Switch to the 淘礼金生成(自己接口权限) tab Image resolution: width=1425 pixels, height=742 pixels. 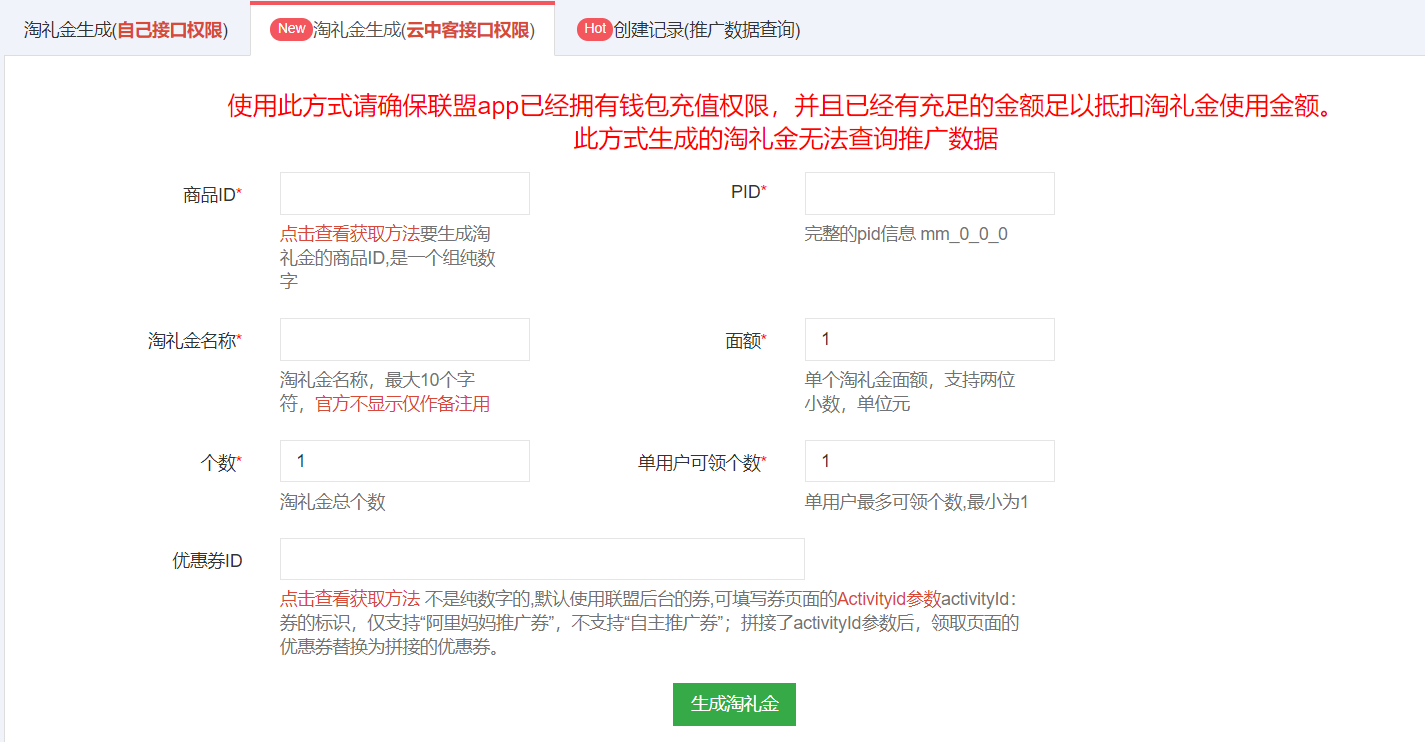[x=126, y=30]
